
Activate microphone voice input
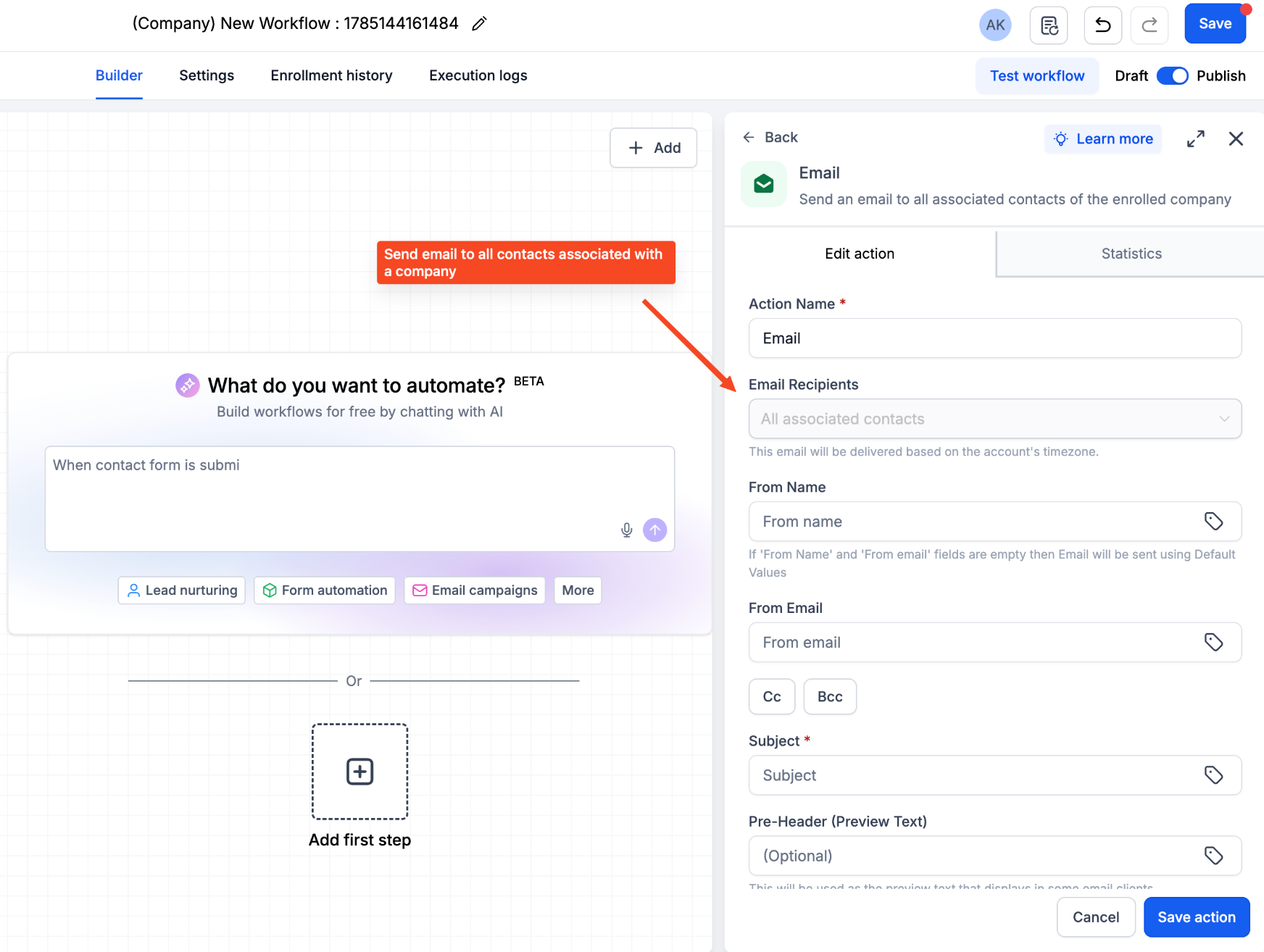(627, 530)
